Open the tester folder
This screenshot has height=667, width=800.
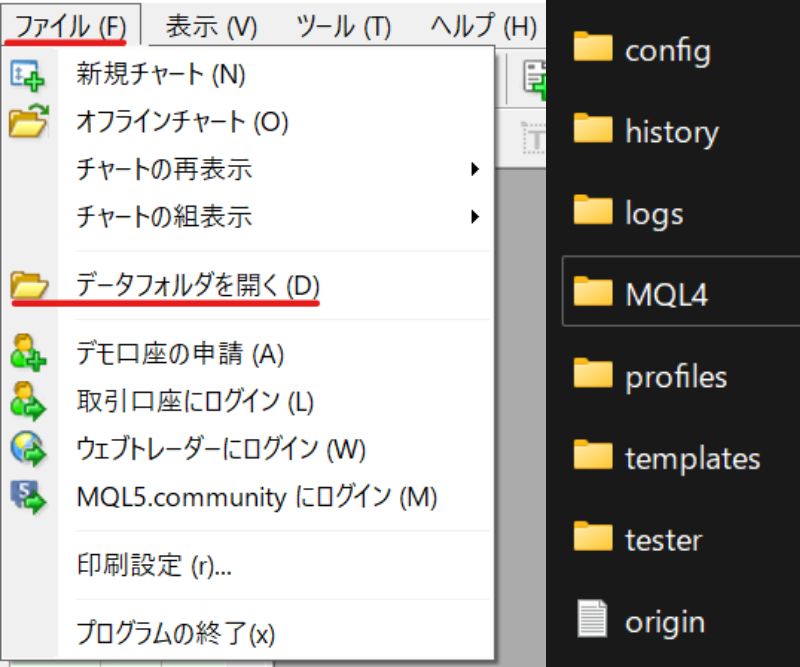click(x=663, y=540)
